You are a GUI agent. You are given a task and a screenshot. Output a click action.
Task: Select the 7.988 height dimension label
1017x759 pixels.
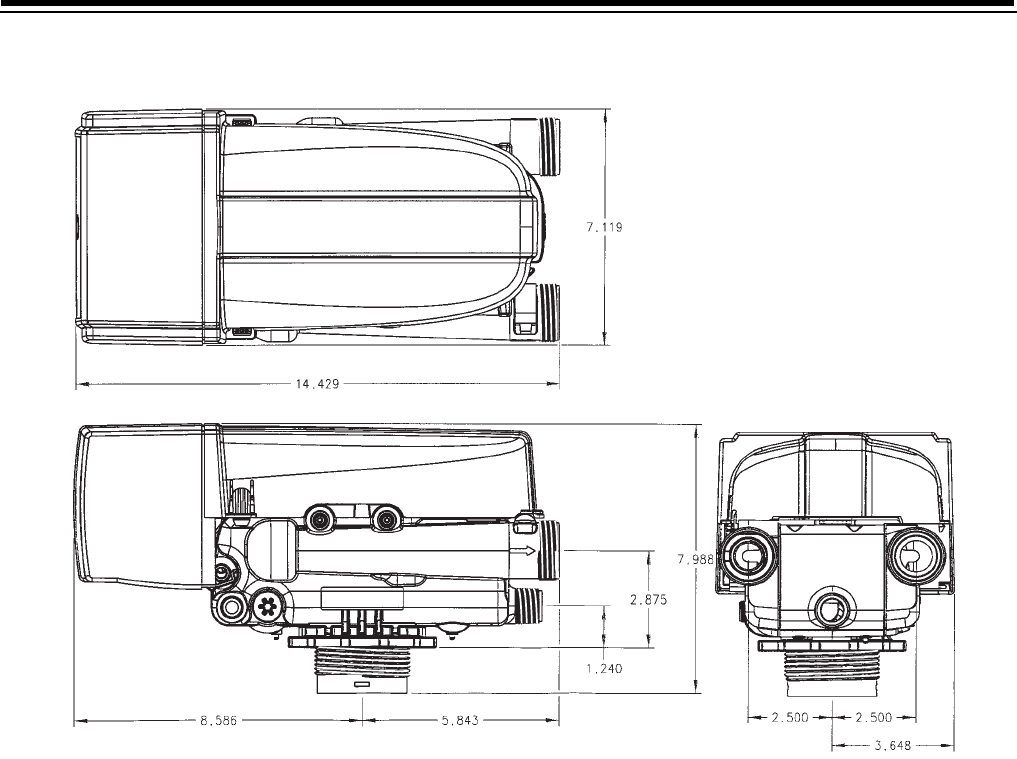click(695, 559)
